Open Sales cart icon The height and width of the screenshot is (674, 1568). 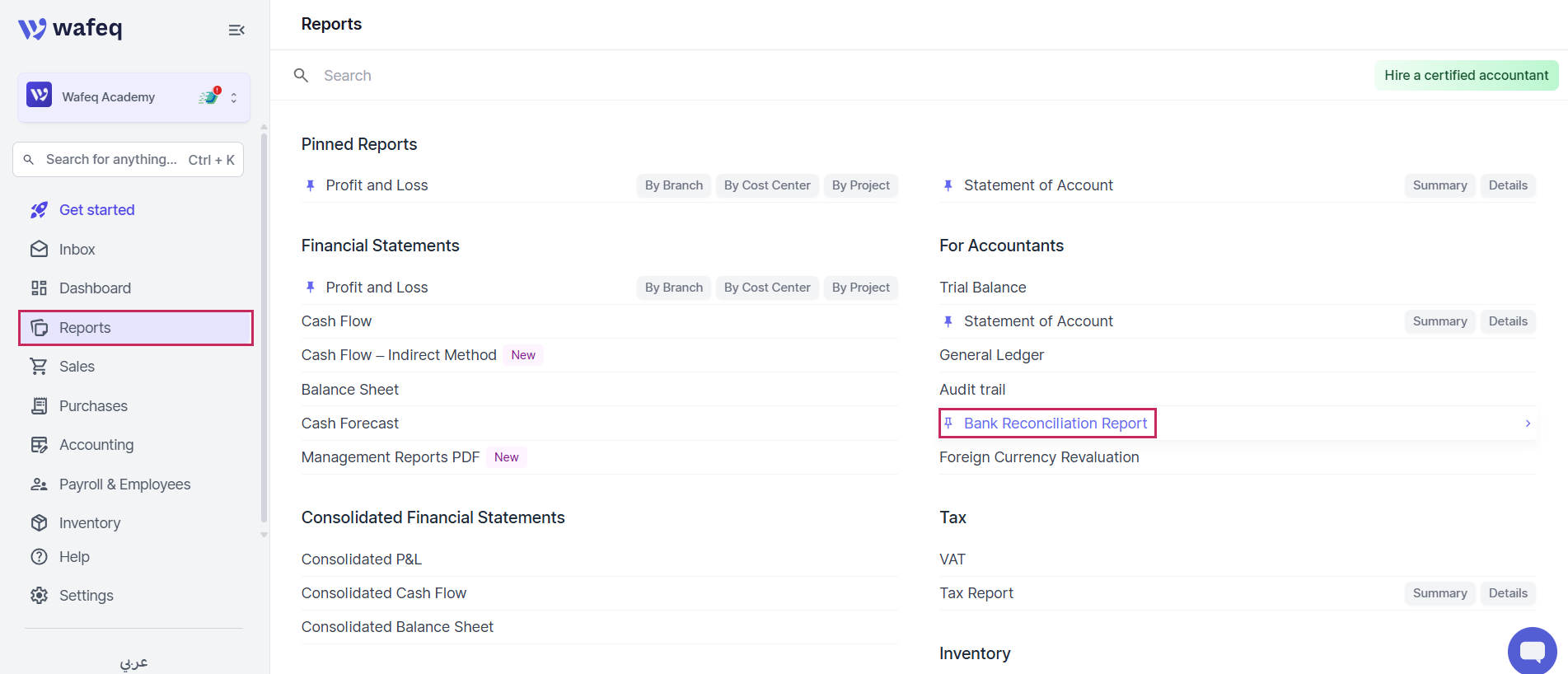click(39, 367)
